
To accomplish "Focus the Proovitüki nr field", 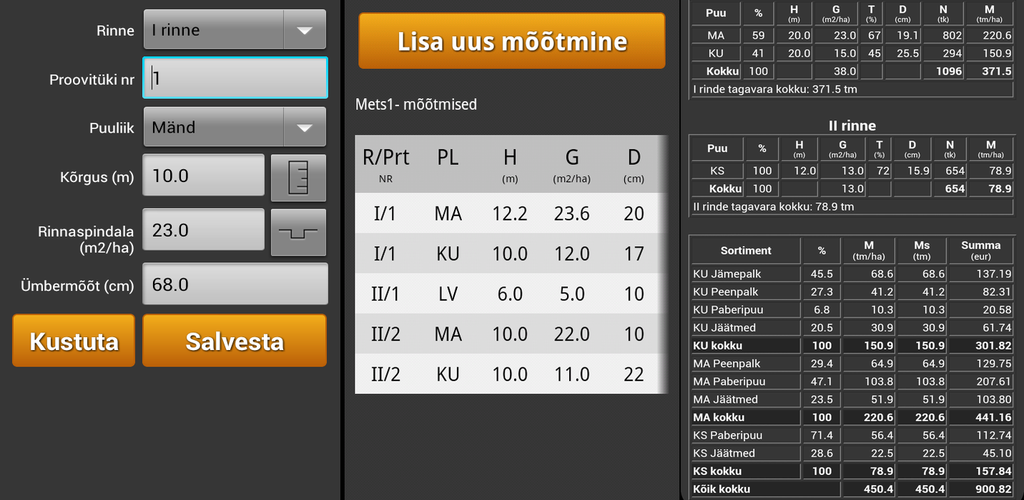I will 235,78.
